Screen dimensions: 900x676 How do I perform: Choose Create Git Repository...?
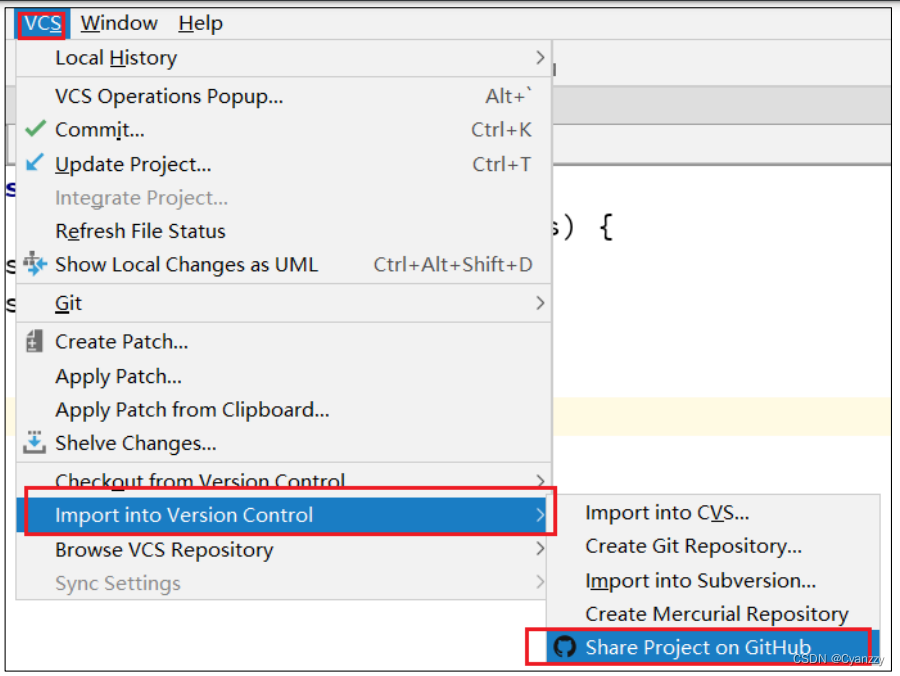point(713,546)
